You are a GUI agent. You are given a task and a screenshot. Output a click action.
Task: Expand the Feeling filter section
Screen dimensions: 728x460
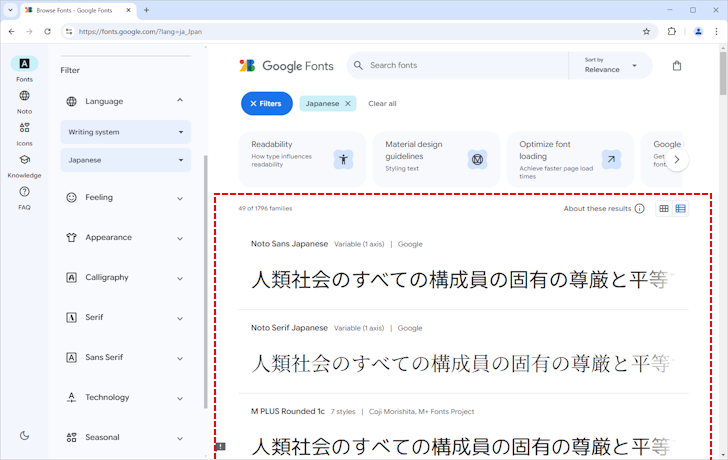(x=180, y=198)
